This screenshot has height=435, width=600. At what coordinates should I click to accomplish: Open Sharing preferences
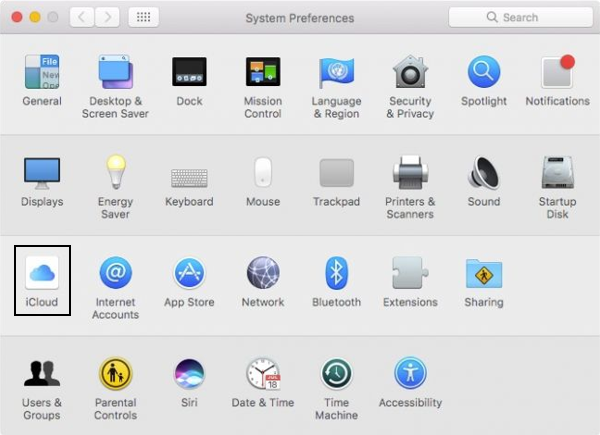pos(484,282)
